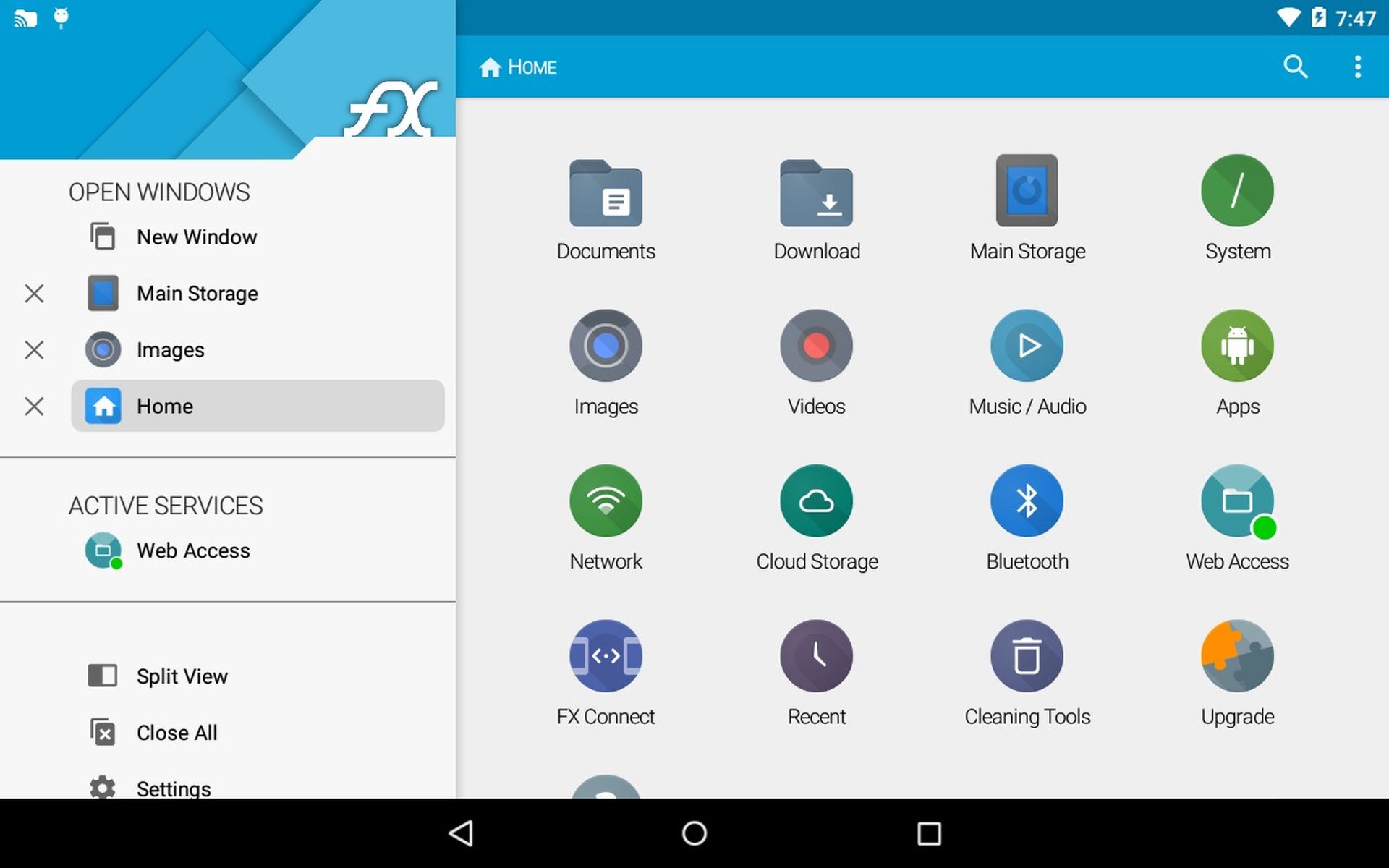Tap the Web Access active service

[193, 550]
